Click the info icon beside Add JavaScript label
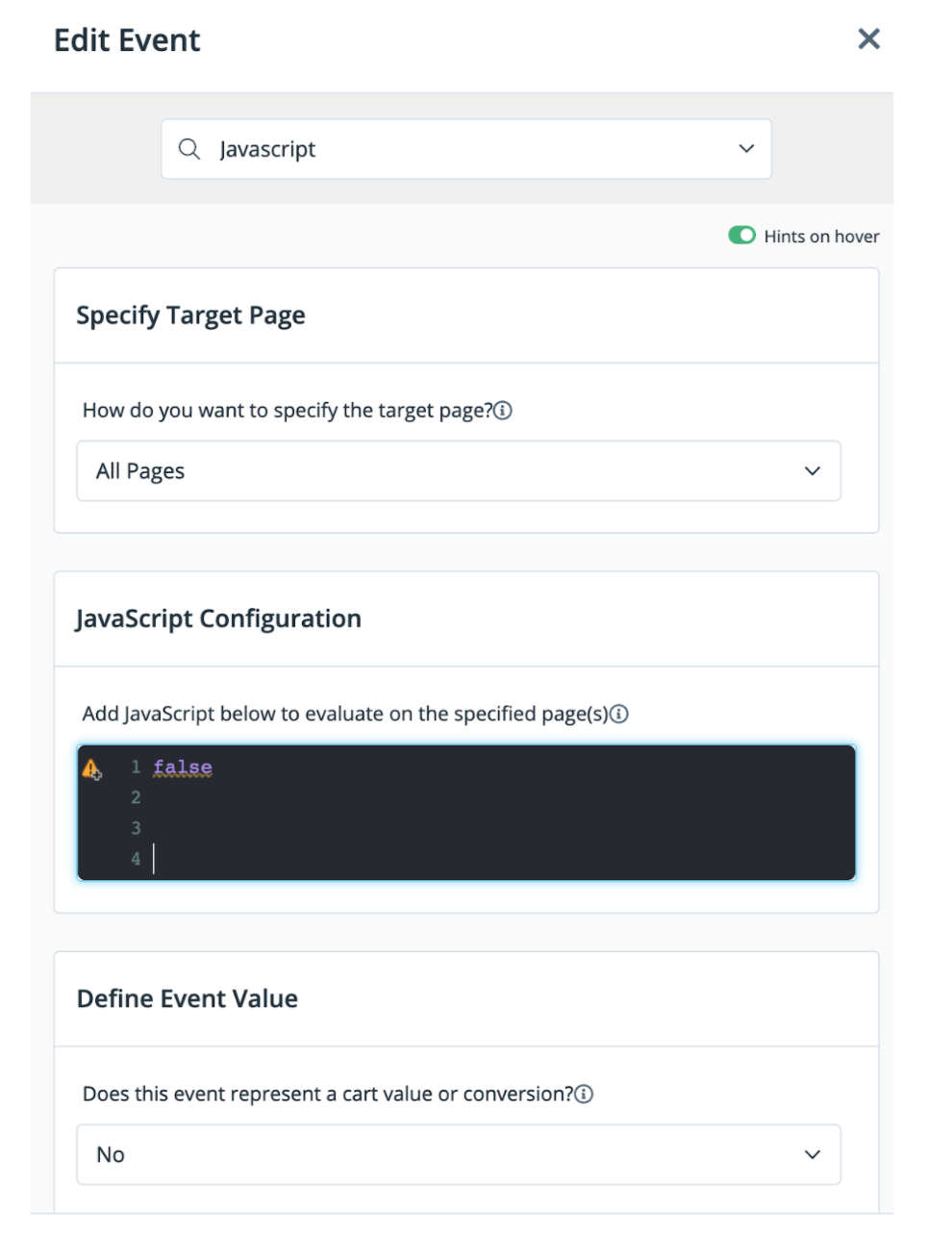952x1260 pixels. click(619, 714)
